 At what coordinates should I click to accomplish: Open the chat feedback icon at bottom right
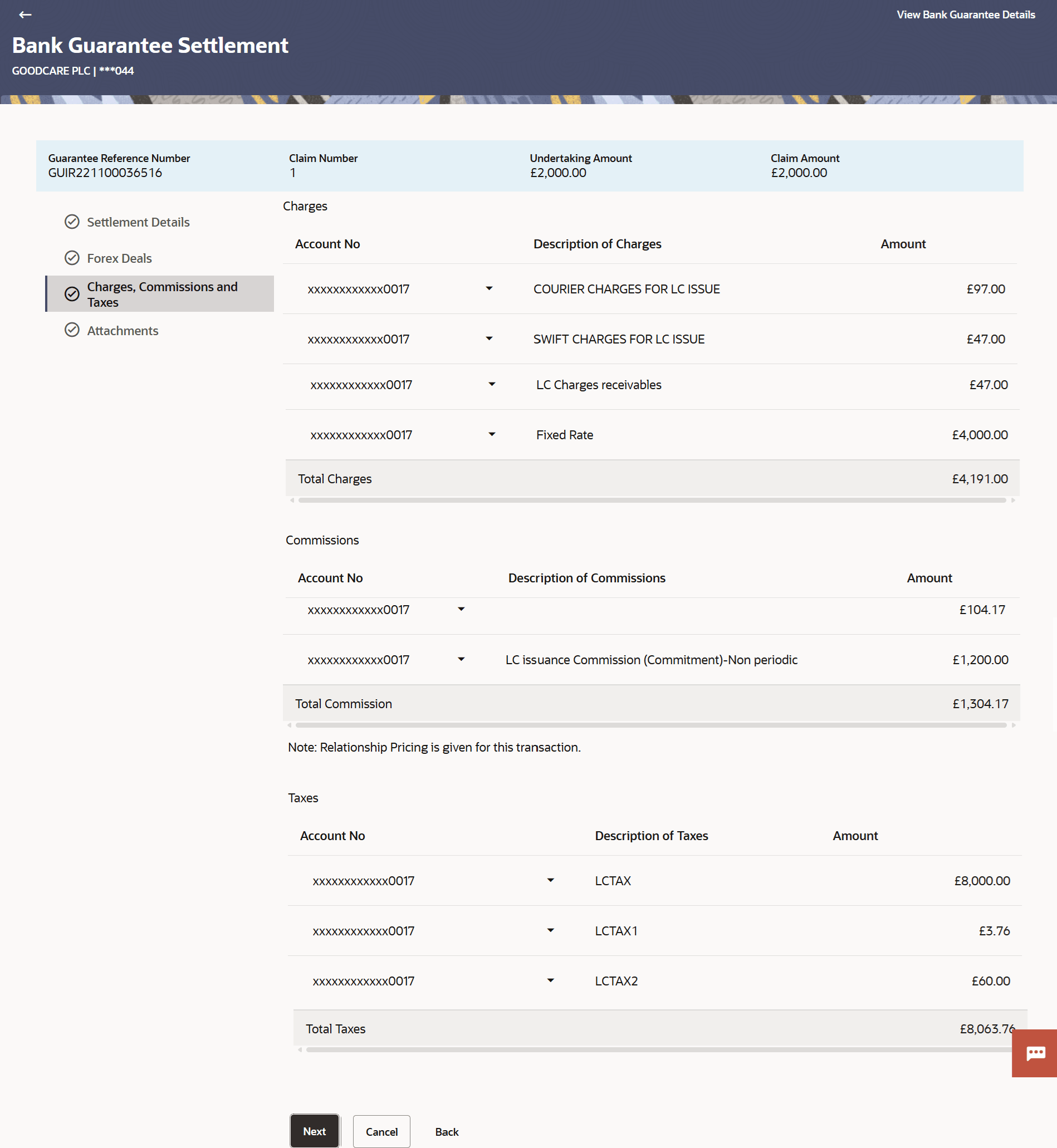point(1035,1053)
